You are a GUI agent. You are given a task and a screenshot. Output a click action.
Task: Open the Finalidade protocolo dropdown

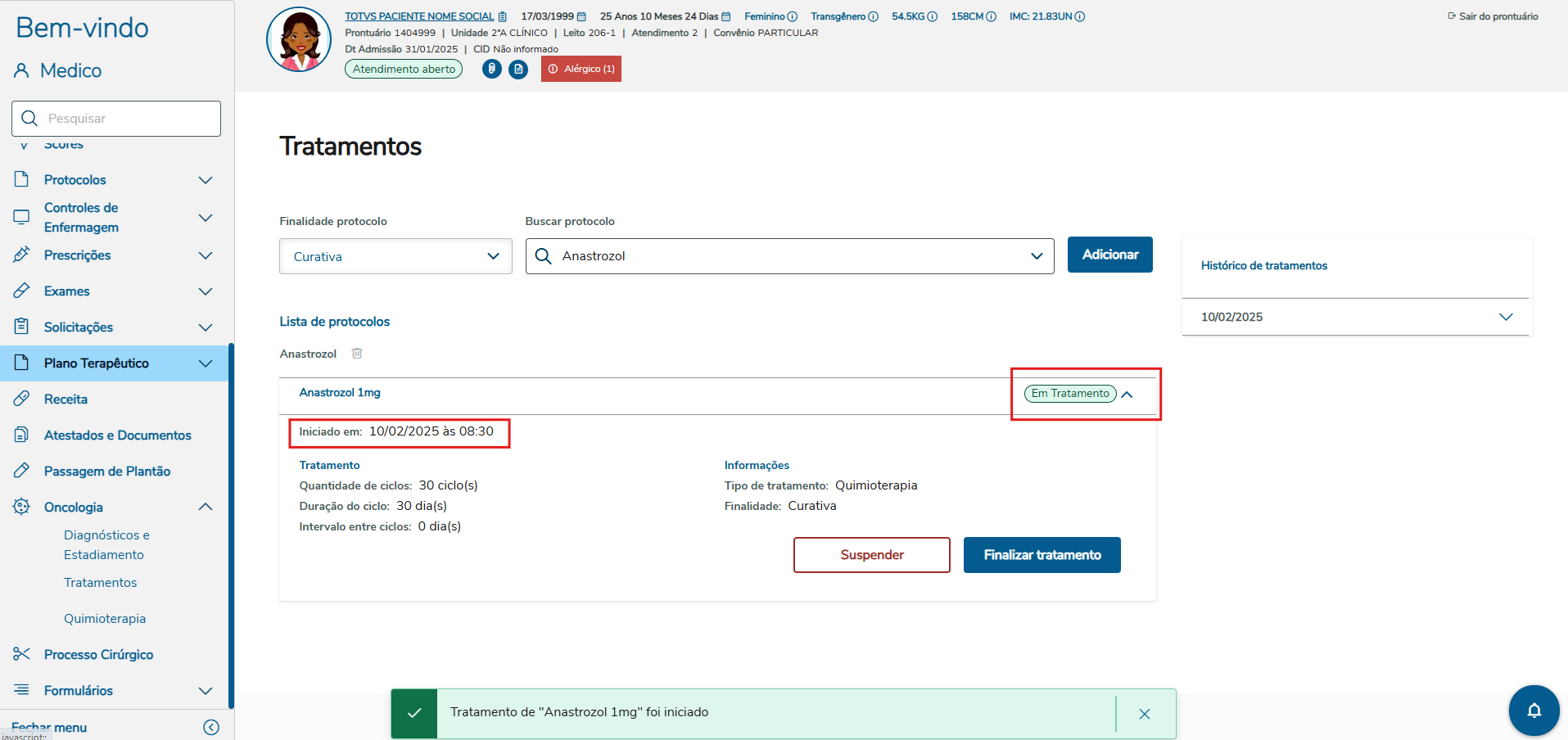[395, 256]
